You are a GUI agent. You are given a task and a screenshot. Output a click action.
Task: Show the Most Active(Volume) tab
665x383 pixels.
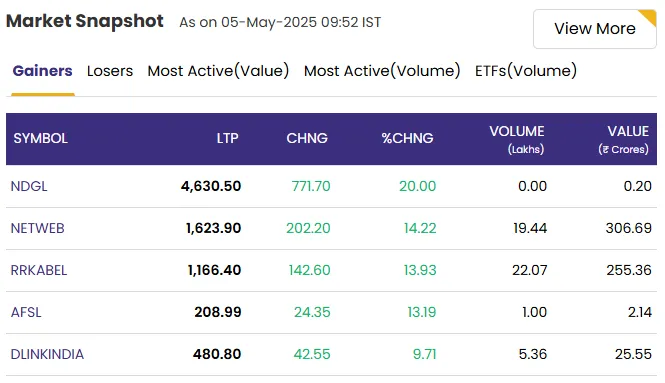(382, 71)
